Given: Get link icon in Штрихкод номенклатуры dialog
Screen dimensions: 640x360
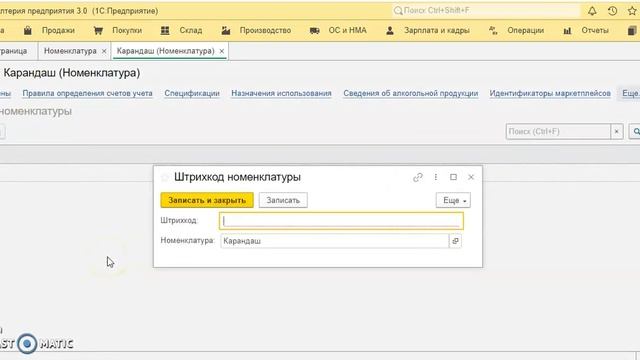Looking at the screenshot, I should (418, 177).
